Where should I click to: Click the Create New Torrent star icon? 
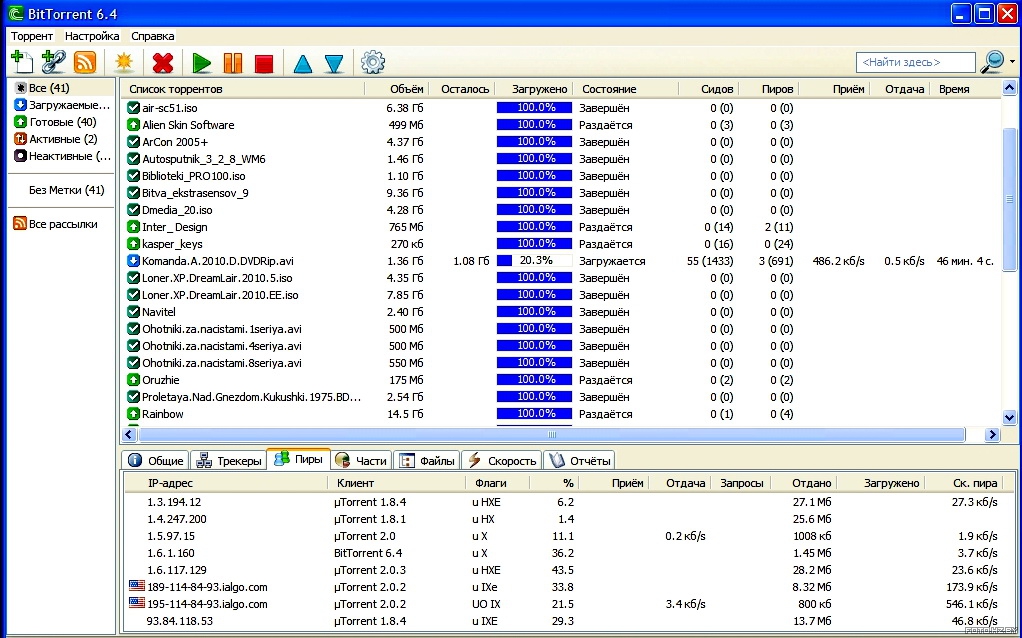click(x=123, y=62)
